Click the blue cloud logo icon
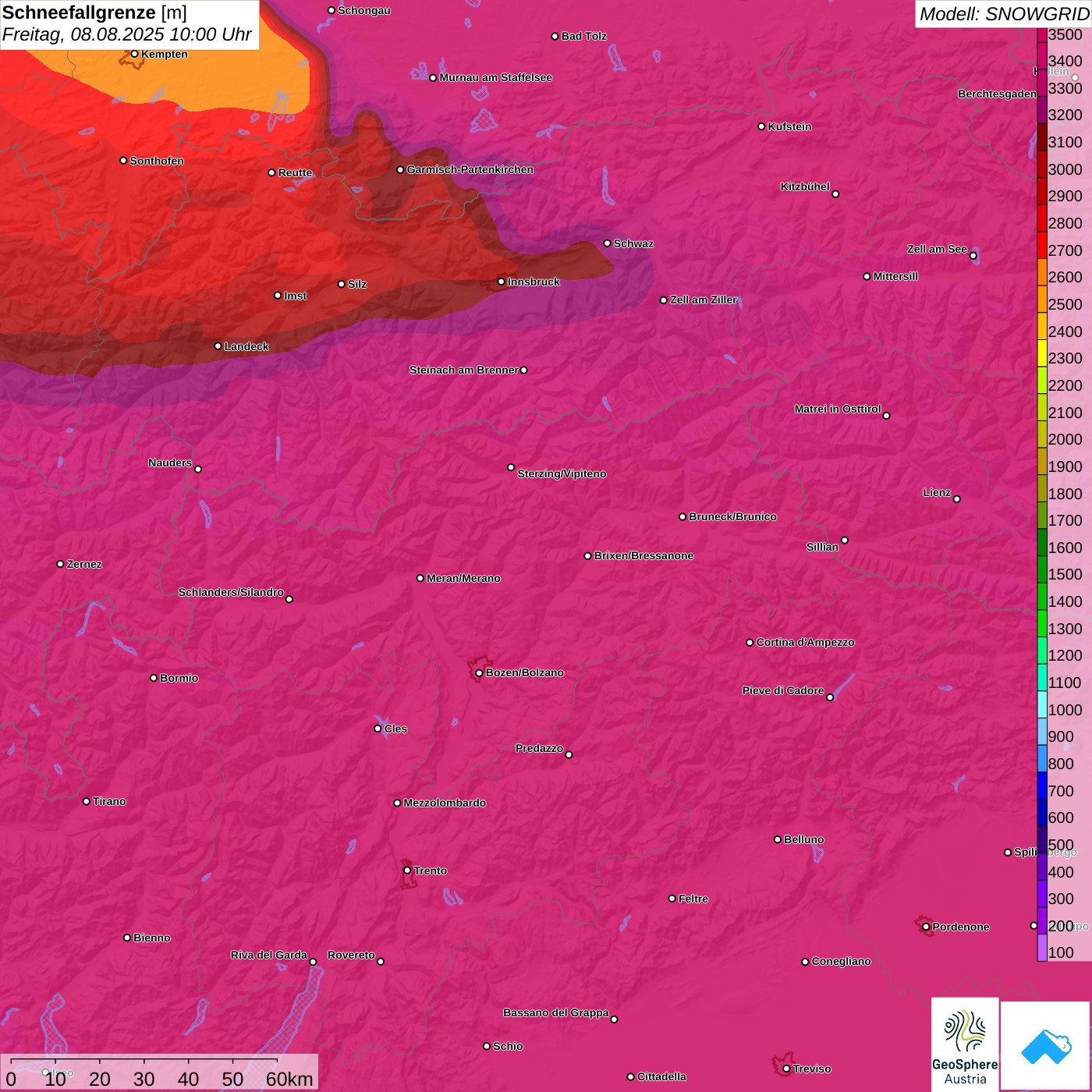 coord(1046,1046)
